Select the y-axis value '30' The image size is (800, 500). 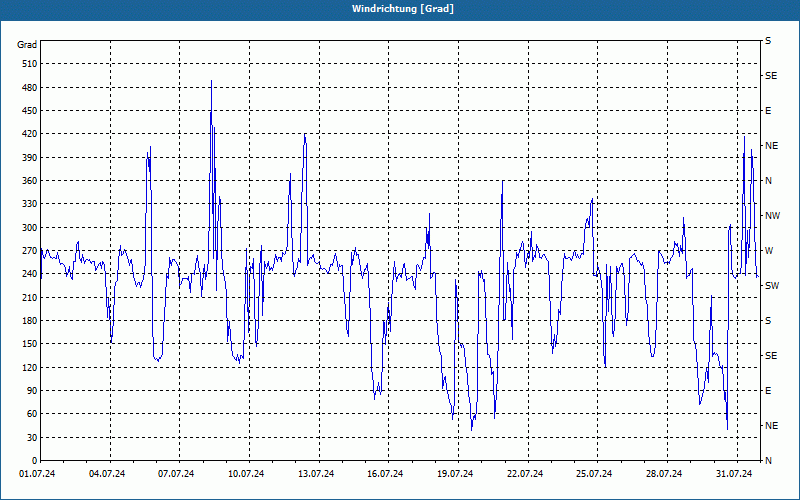tap(32, 438)
